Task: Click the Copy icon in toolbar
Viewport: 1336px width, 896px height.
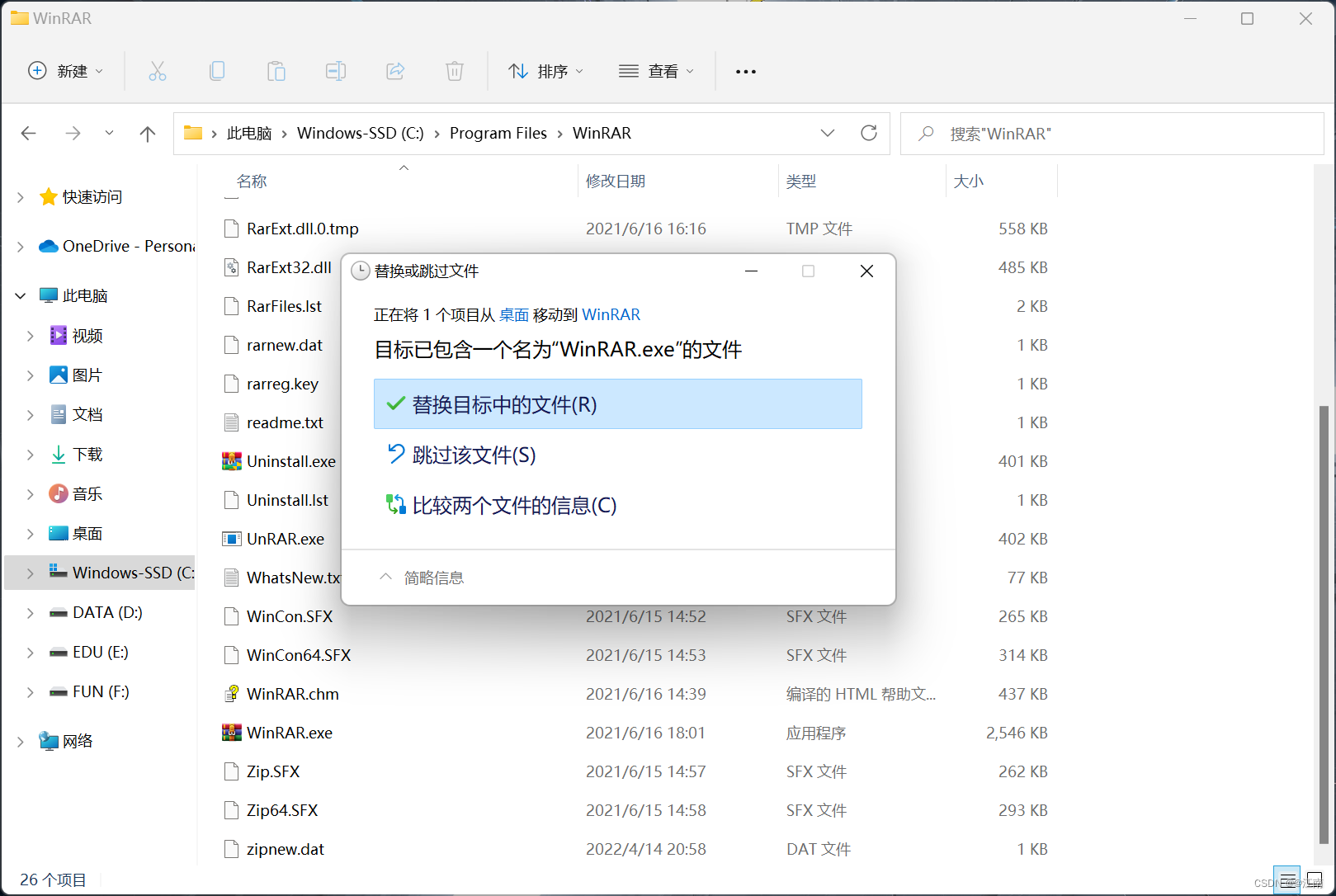Action: tap(217, 71)
